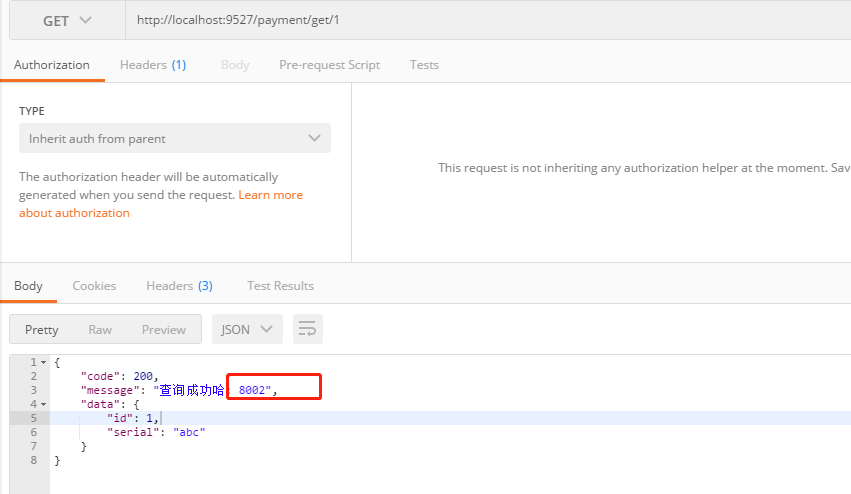Open the GET method dropdown
Image resolution: width=851 pixels, height=494 pixels.
point(67,21)
